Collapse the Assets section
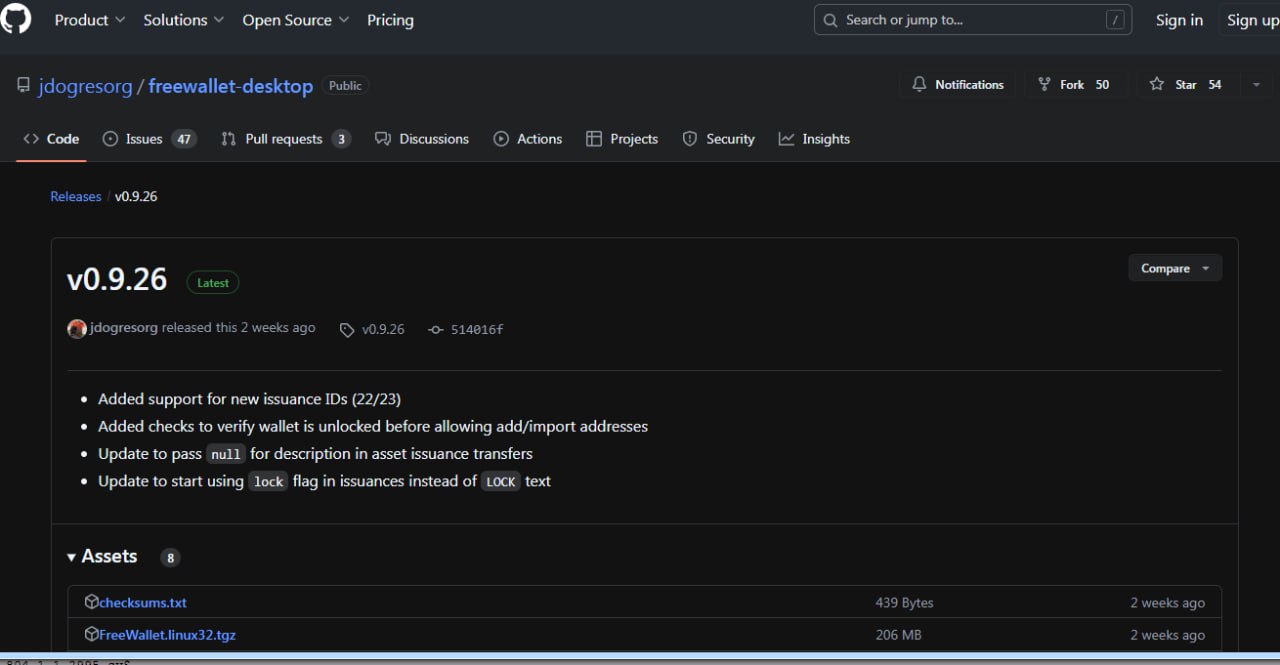The width and height of the screenshot is (1280, 665). 102,557
